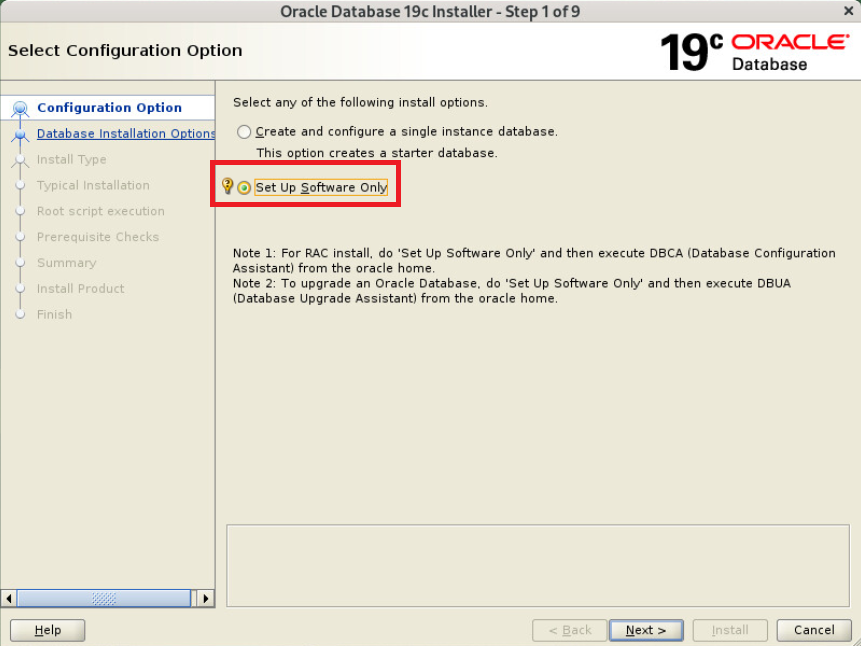Click the 'This option creates a starter database' text
861x646 pixels.
377,153
